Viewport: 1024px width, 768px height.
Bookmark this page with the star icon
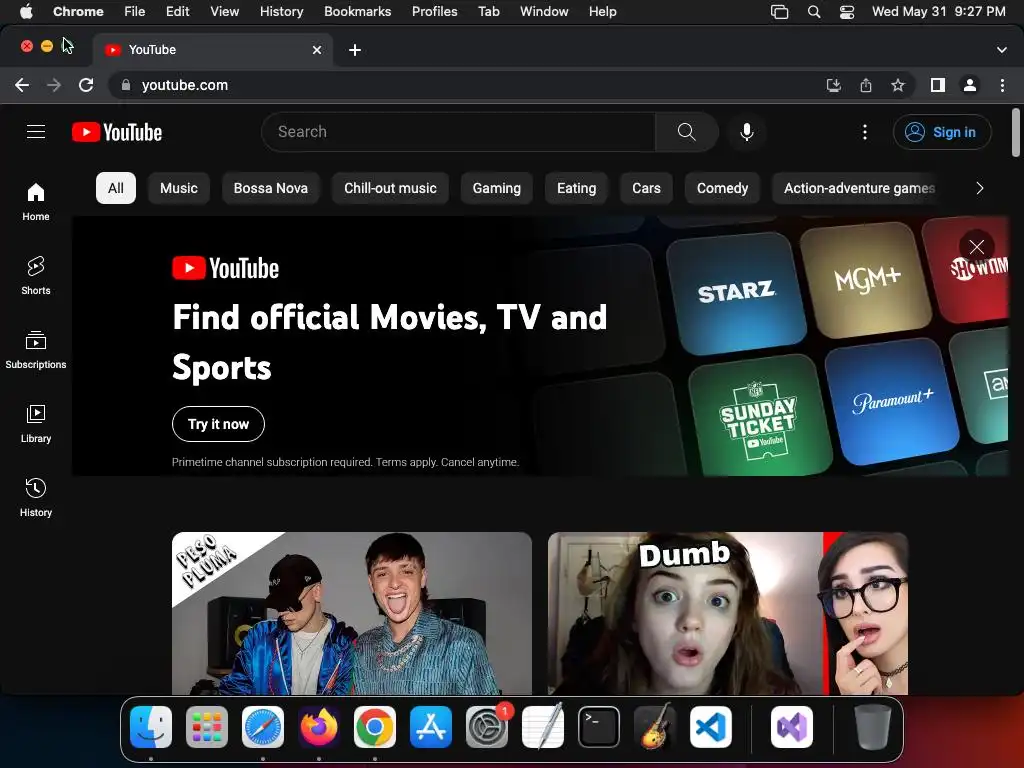898,85
